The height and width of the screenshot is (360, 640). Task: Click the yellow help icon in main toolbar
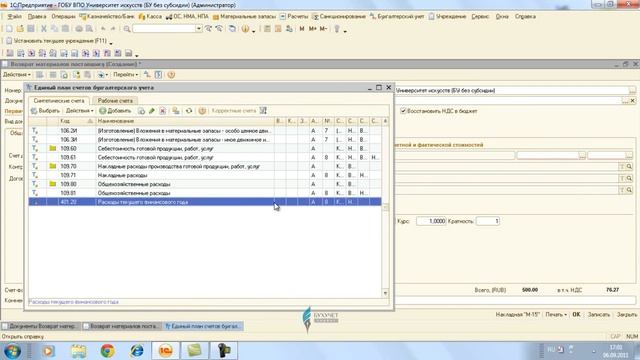tap(245, 29)
